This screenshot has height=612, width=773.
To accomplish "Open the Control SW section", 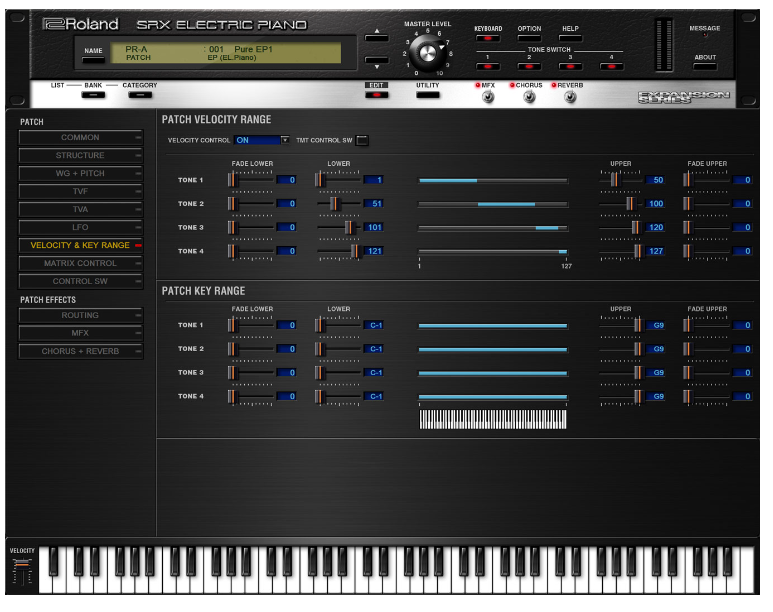I will (80, 281).
